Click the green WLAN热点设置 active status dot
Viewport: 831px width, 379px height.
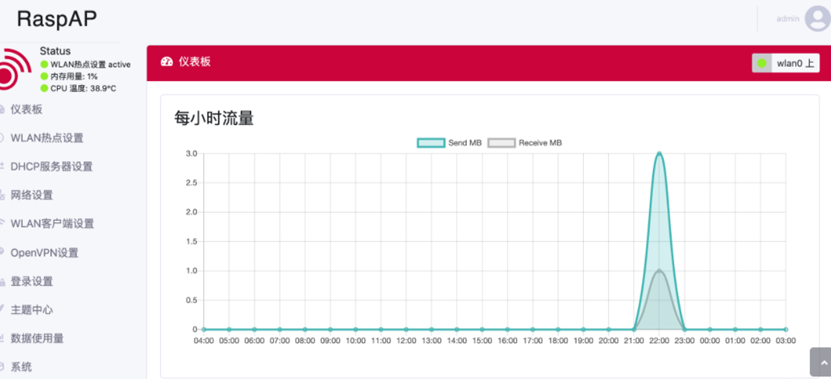coord(45,64)
